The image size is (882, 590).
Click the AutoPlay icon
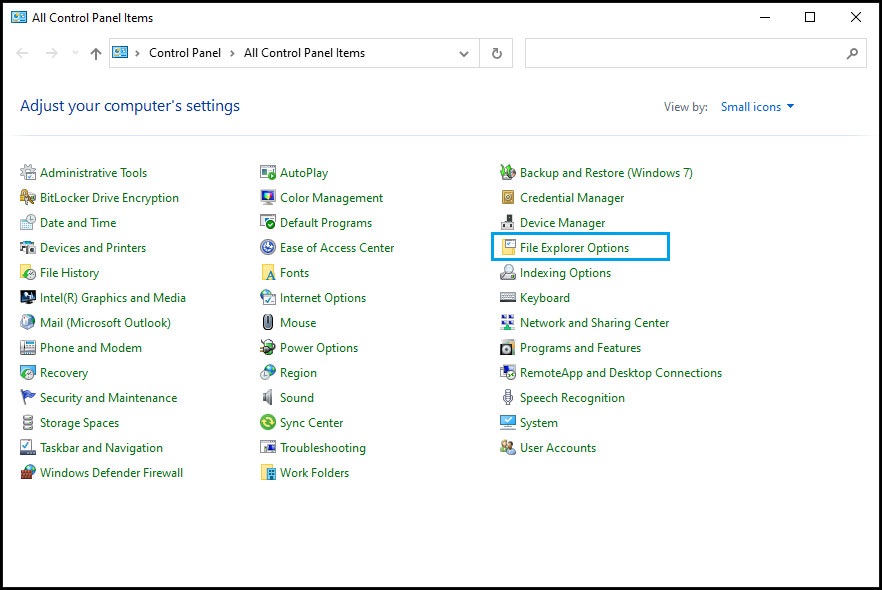tap(268, 172)
